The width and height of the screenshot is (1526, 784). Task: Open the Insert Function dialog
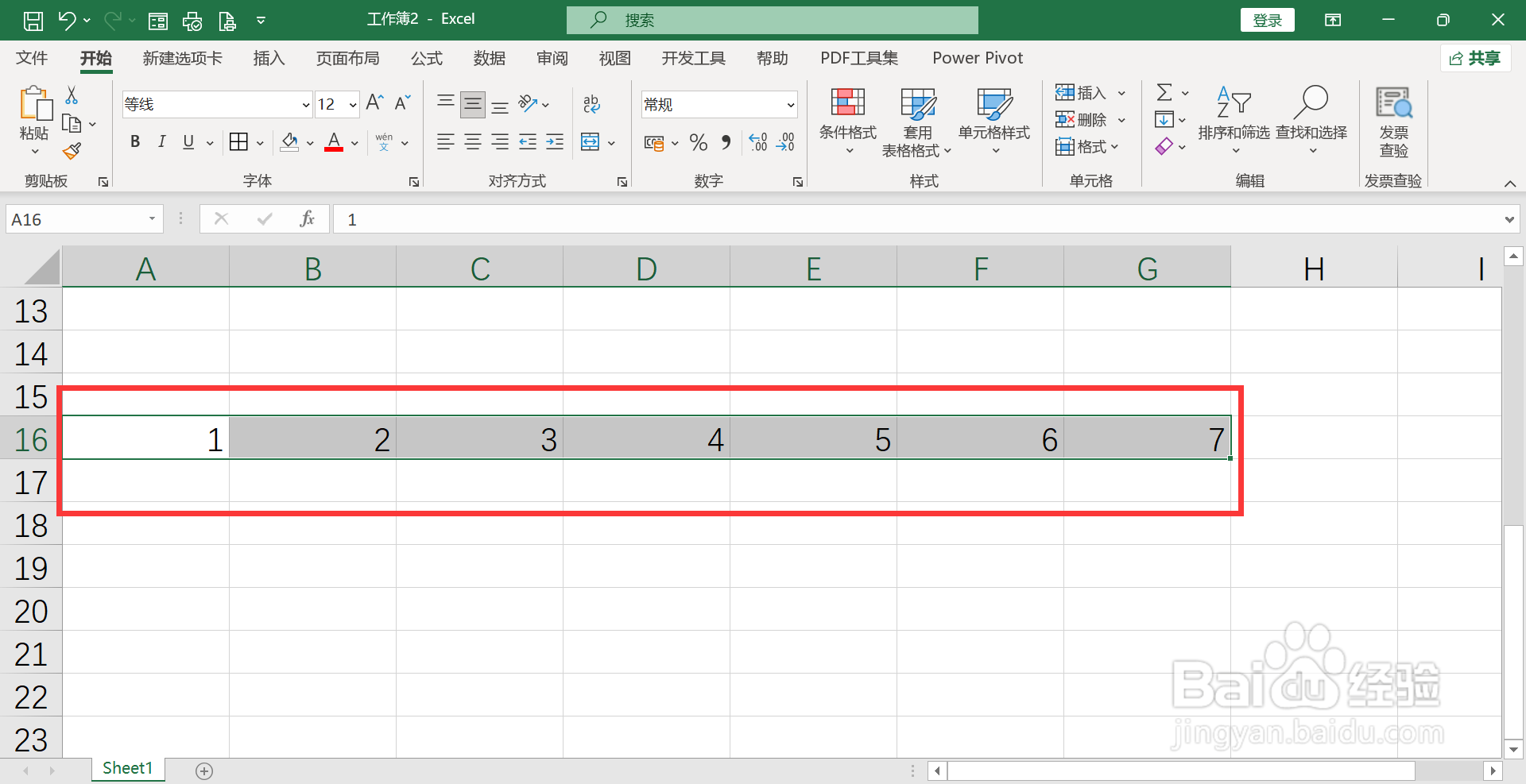308,219
